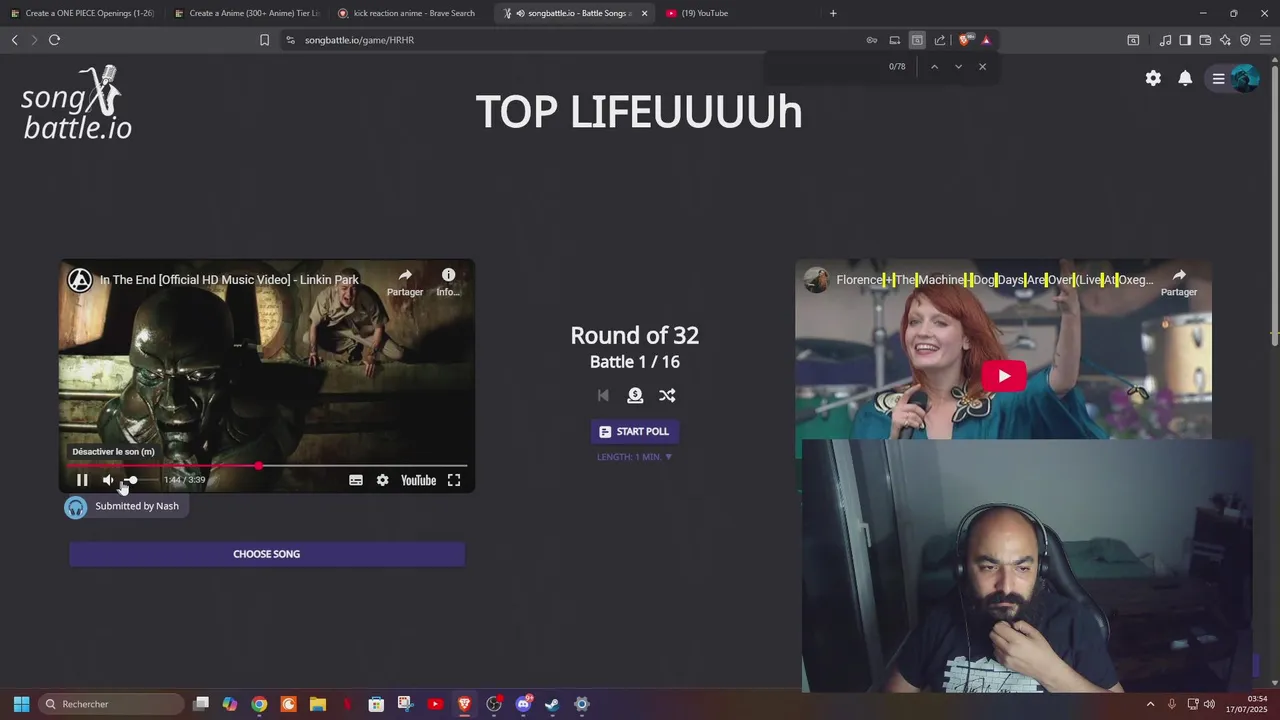1280x720 pixels.
Task: Seek on the In The End progress bar
Action: coord(266,466)
